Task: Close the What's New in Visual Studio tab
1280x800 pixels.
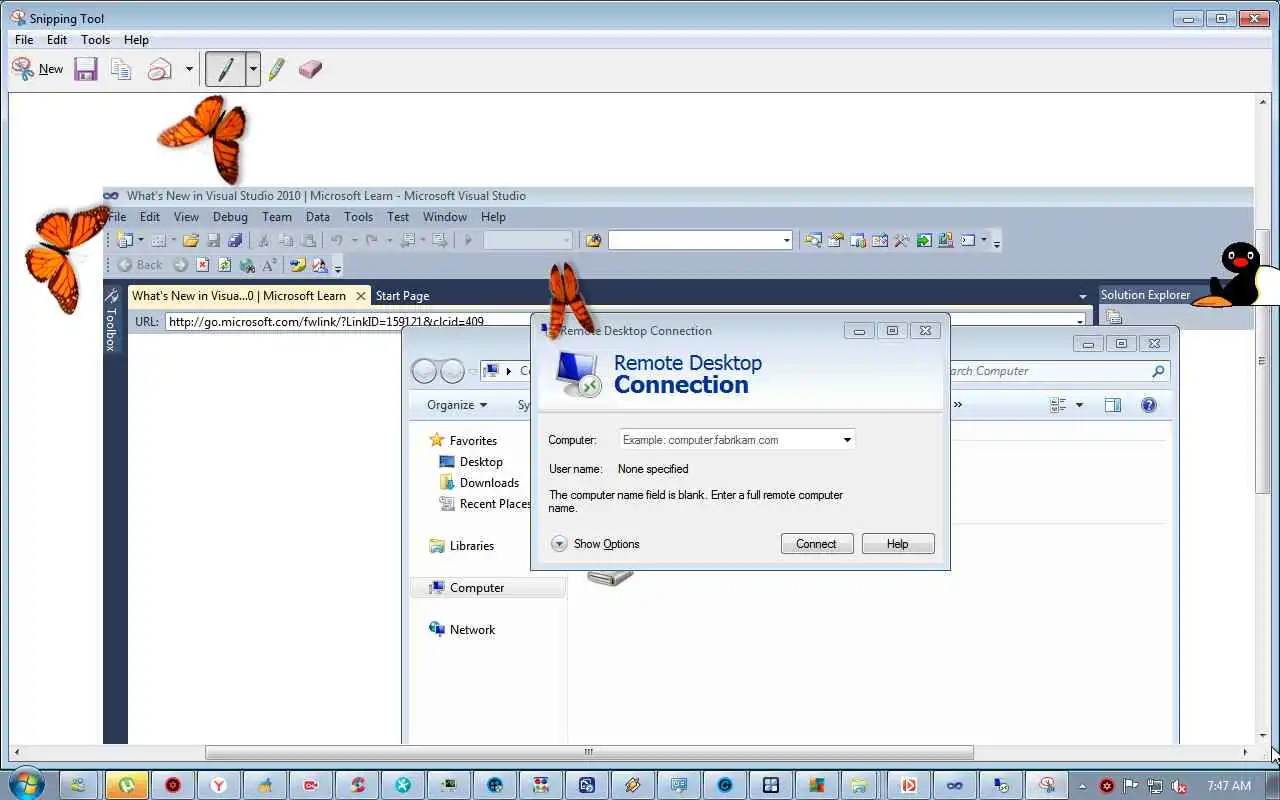Action: pyautogui.click(x=361, y=296)
